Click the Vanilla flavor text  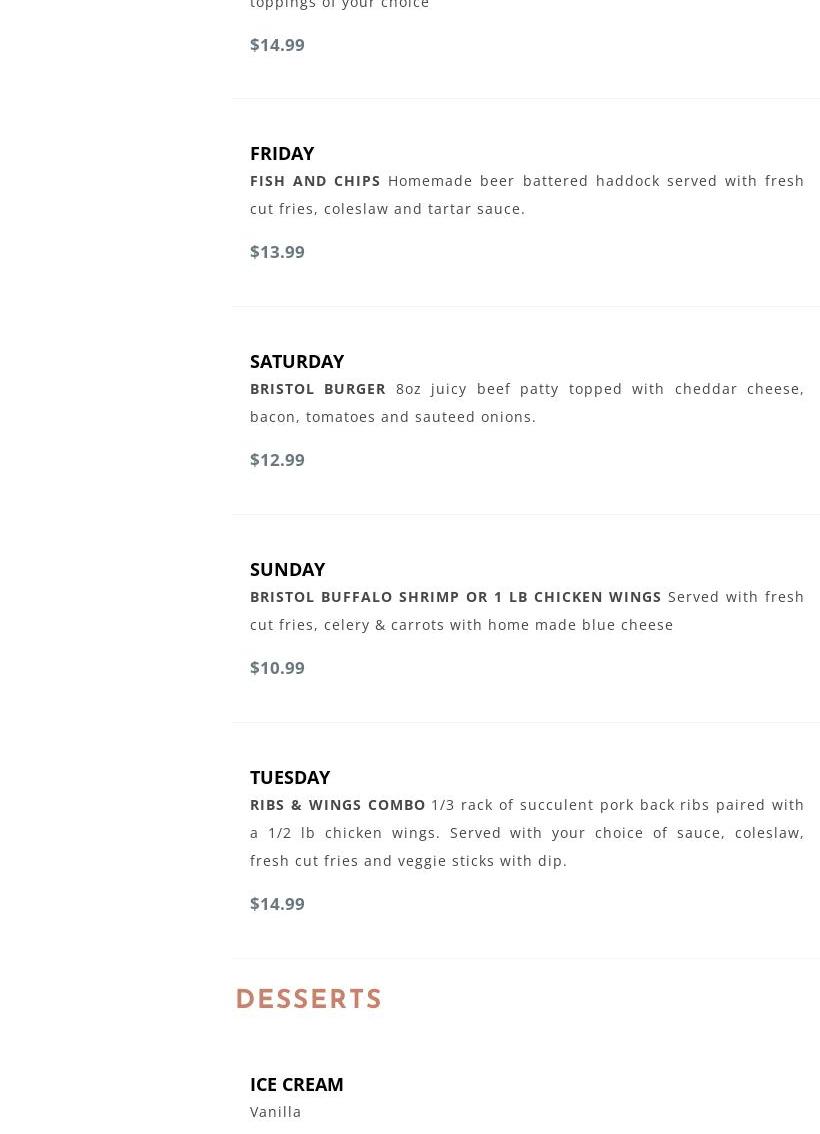pyautogui.click(x=276, y=1112)
